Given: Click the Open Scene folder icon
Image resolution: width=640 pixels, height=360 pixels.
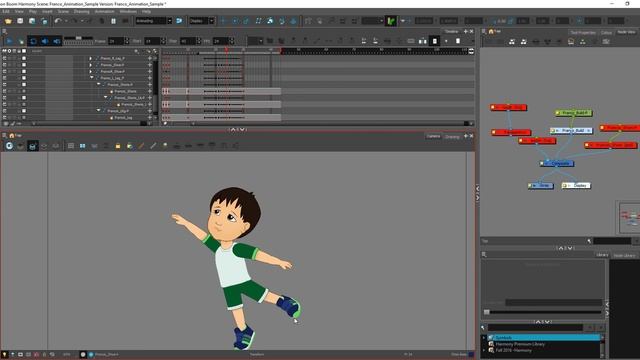Looking at the screenshot, I should point(8,21).
